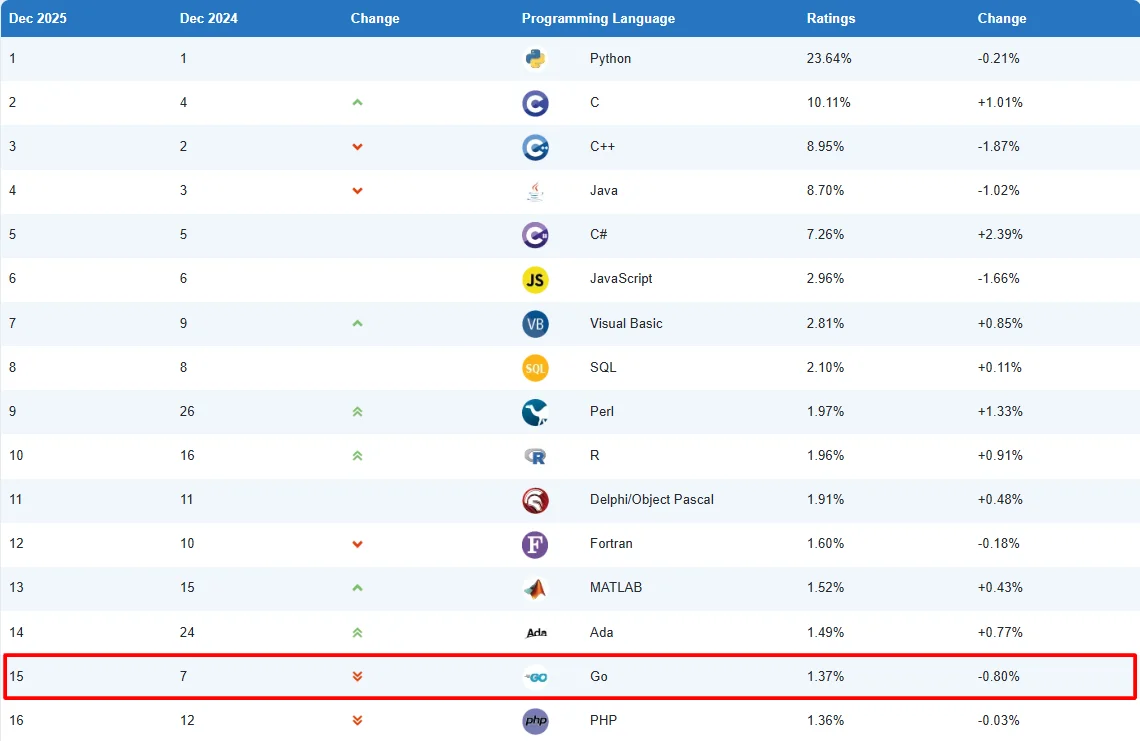1140x741 pixels.
Task: Click the Programming Language column header
Action: [598, 18]
